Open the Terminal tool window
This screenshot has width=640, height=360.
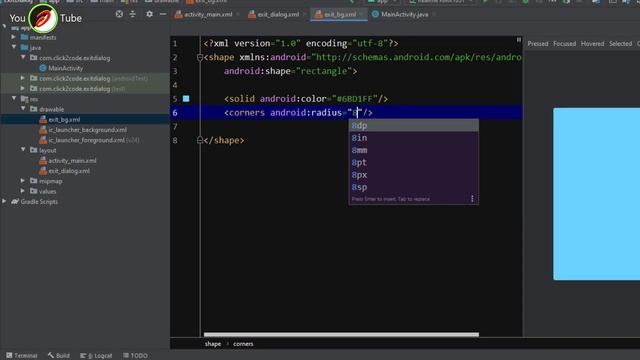coord(22,356)
